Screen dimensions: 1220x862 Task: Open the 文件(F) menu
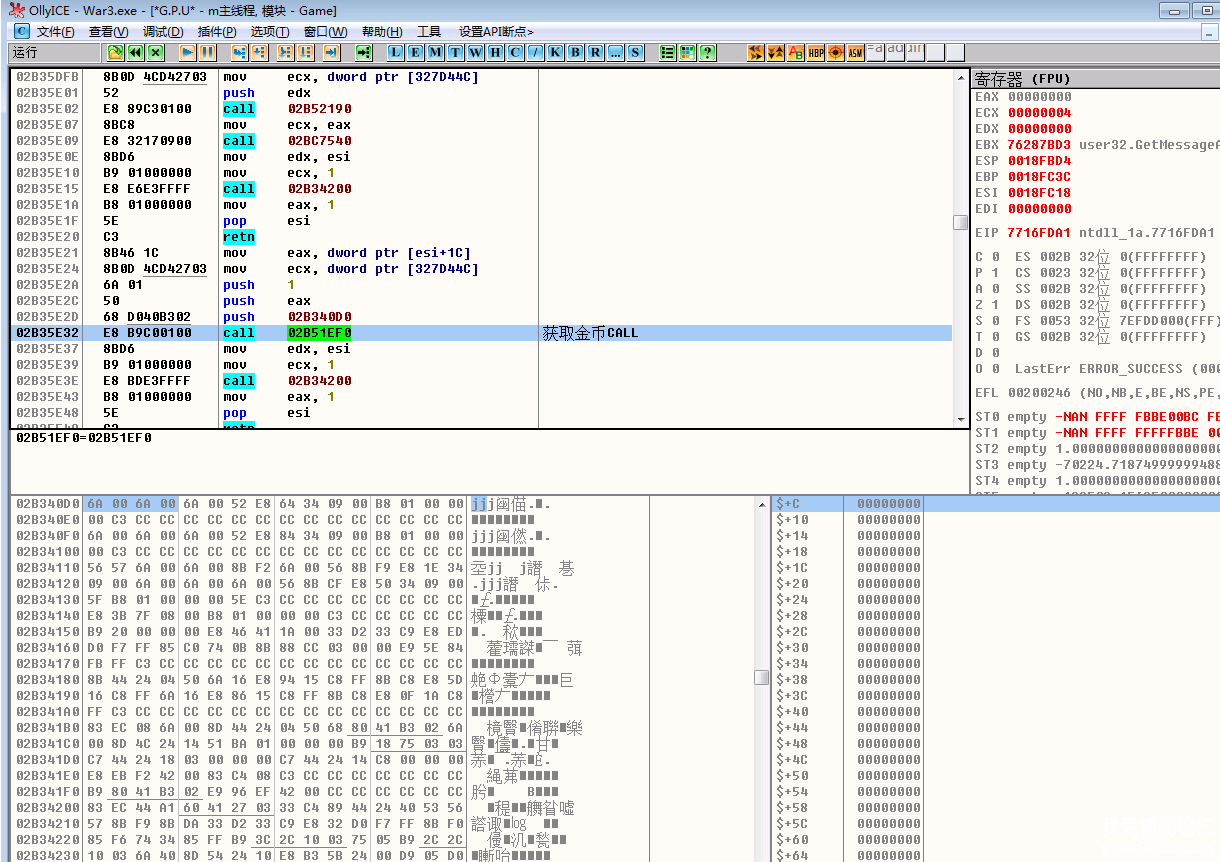pyautogui.click(x=55, y=32)
